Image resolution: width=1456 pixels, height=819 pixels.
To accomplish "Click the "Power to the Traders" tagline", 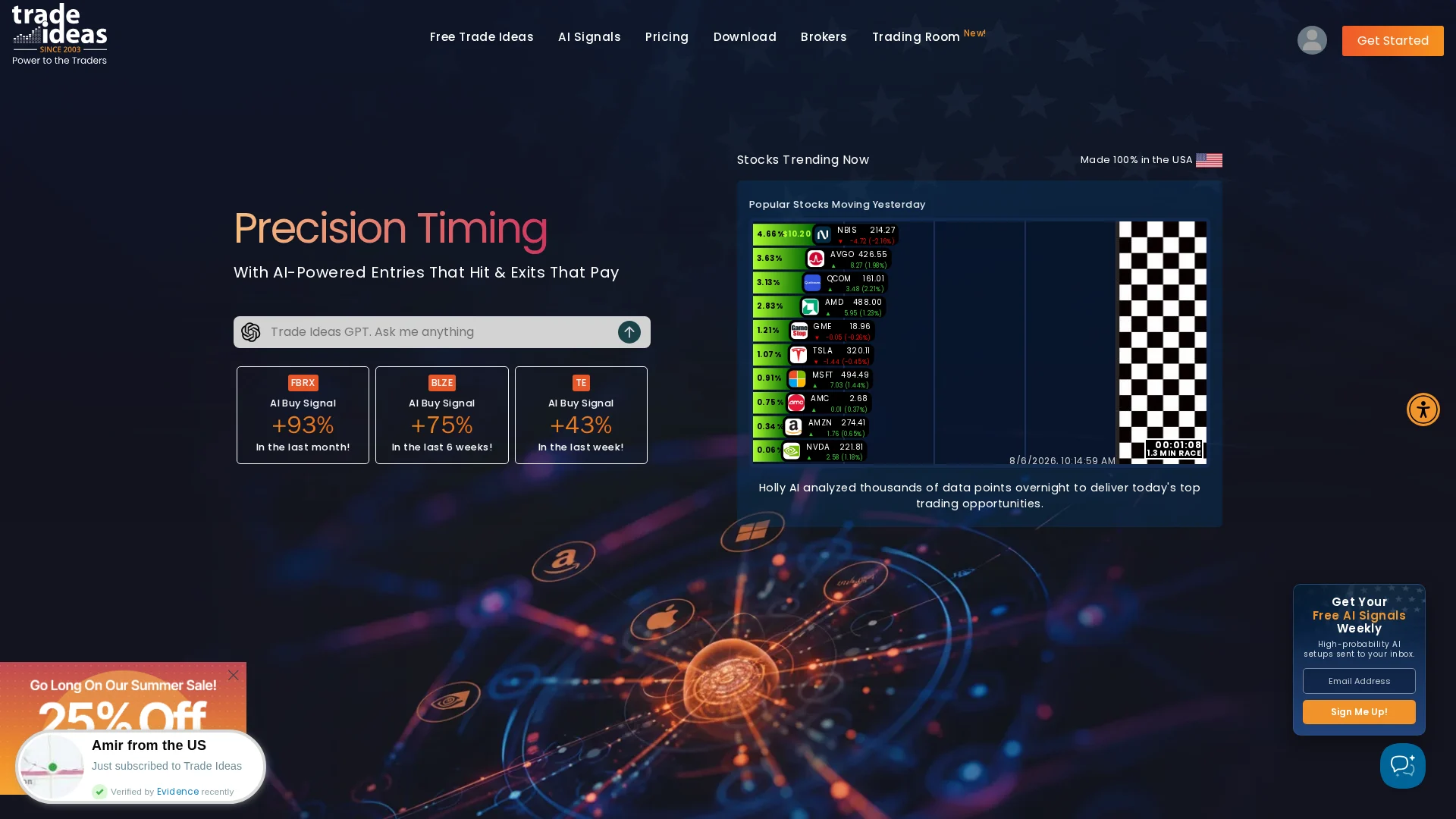I will pos(59,61).
